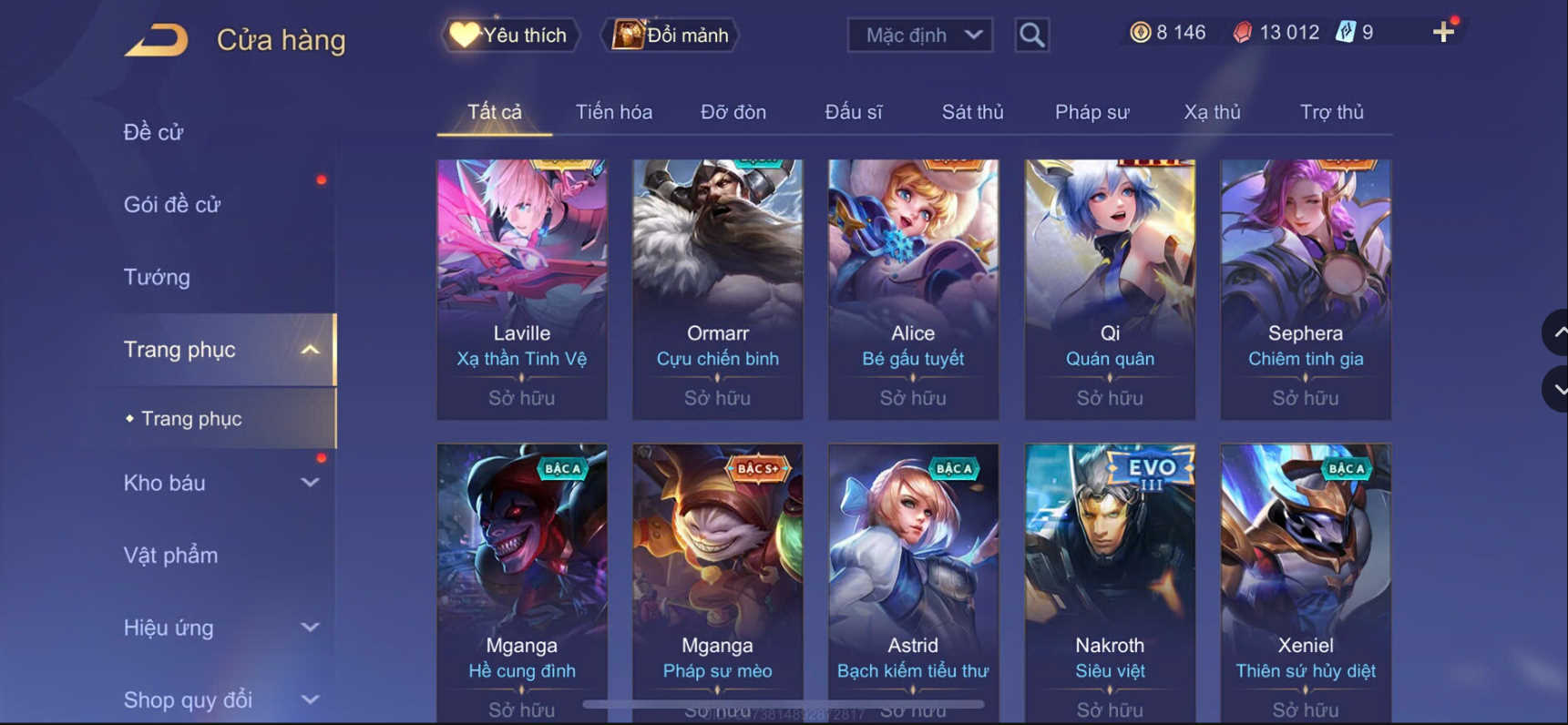Click the heart icon on Yêu thích

(464, 35)
